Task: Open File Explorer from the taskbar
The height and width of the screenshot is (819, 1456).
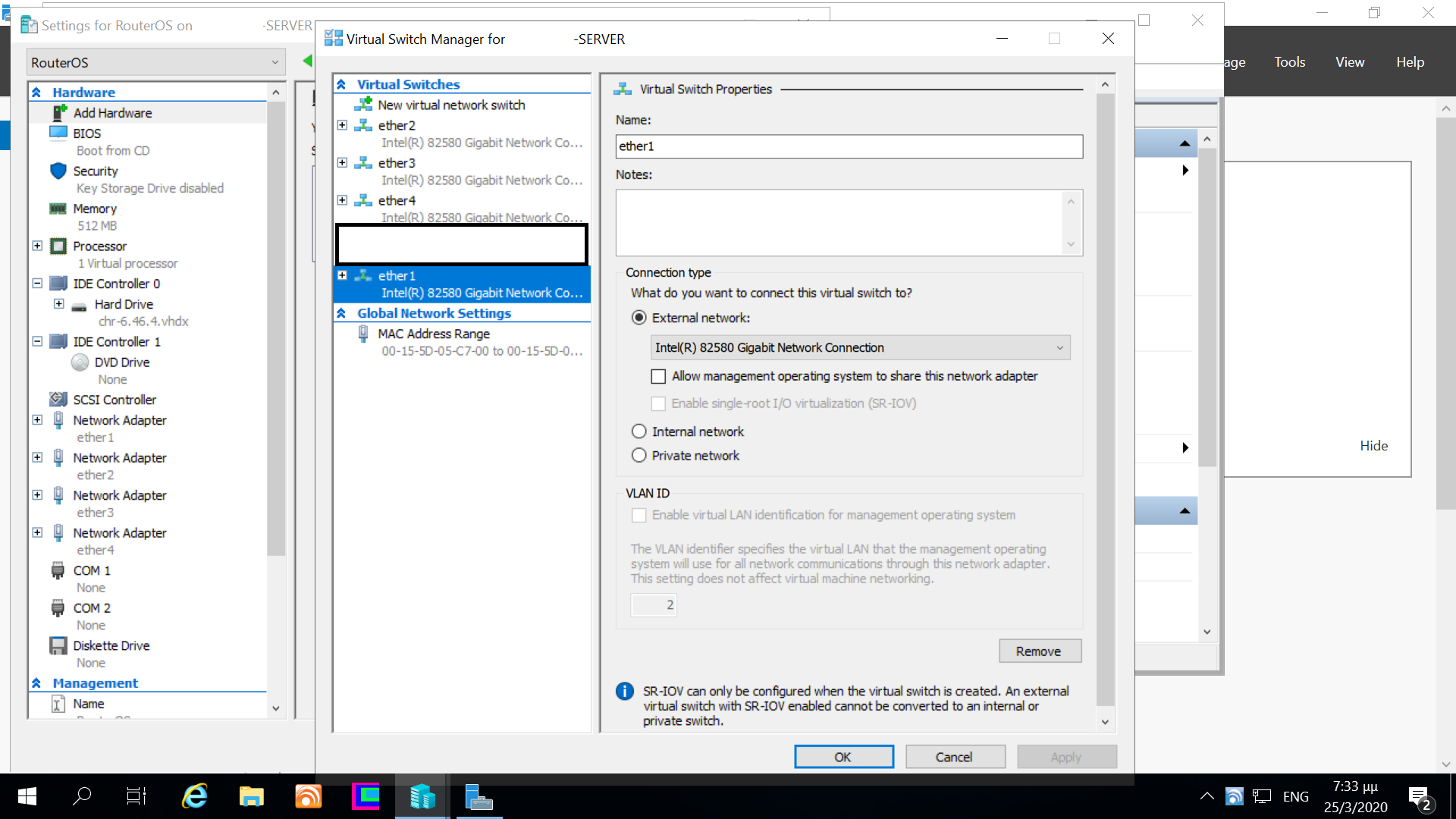Action: click(251, 796)
